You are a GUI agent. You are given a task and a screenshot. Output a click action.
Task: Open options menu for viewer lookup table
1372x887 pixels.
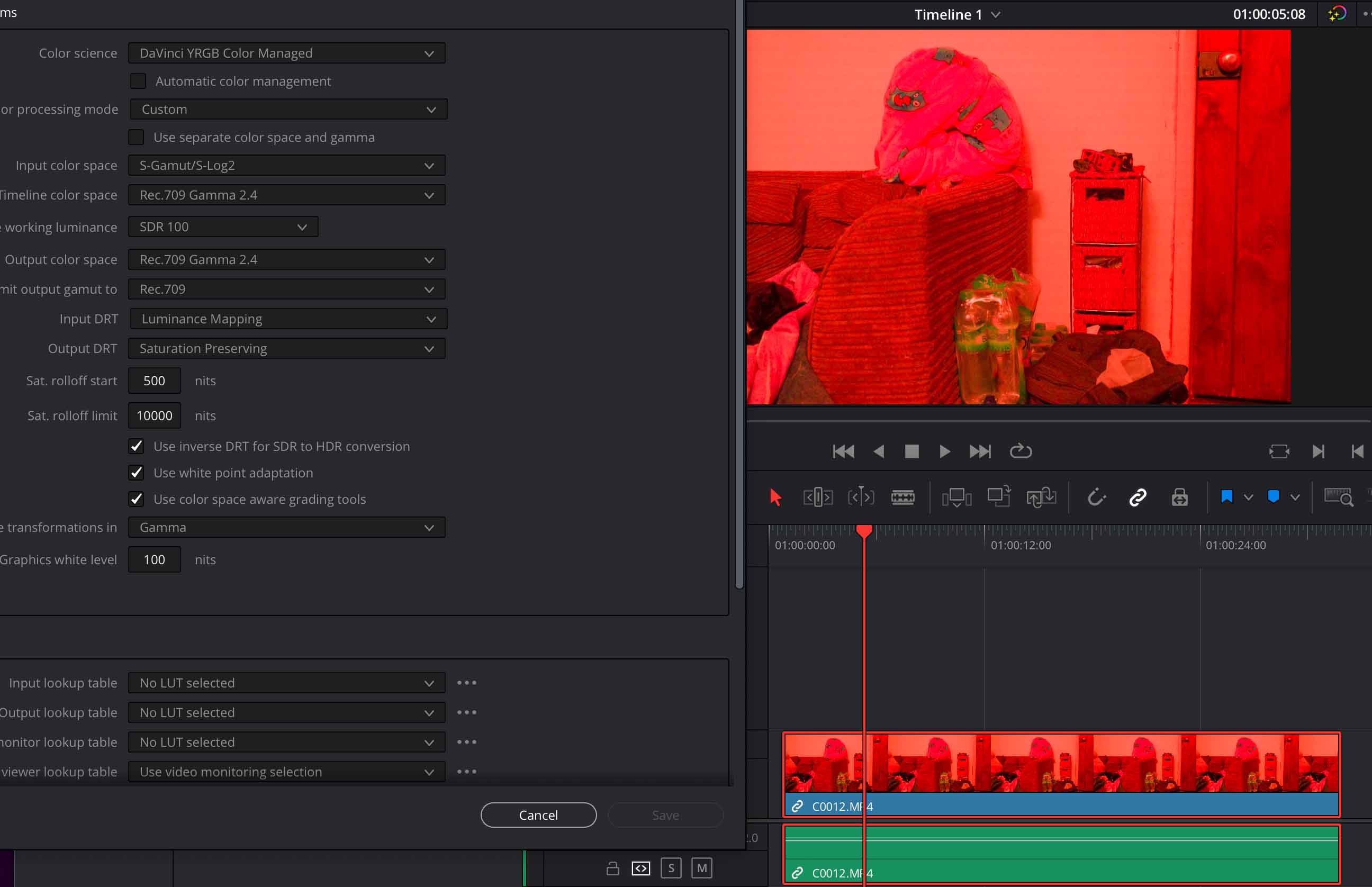coord(466,772)
